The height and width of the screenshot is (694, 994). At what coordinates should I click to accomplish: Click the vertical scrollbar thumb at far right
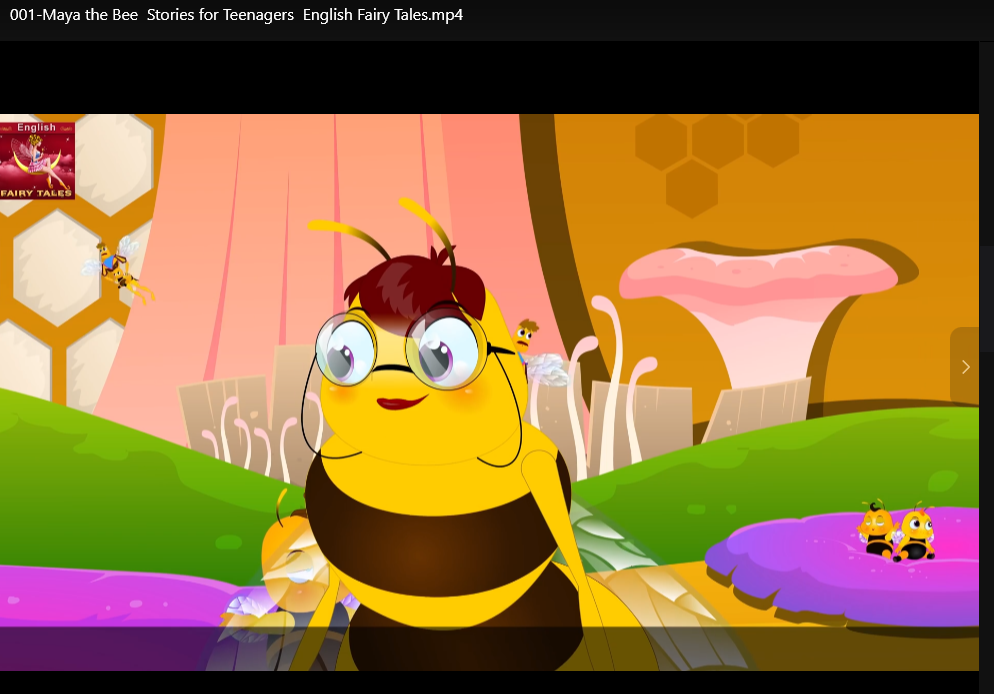[x=986, y=299]
